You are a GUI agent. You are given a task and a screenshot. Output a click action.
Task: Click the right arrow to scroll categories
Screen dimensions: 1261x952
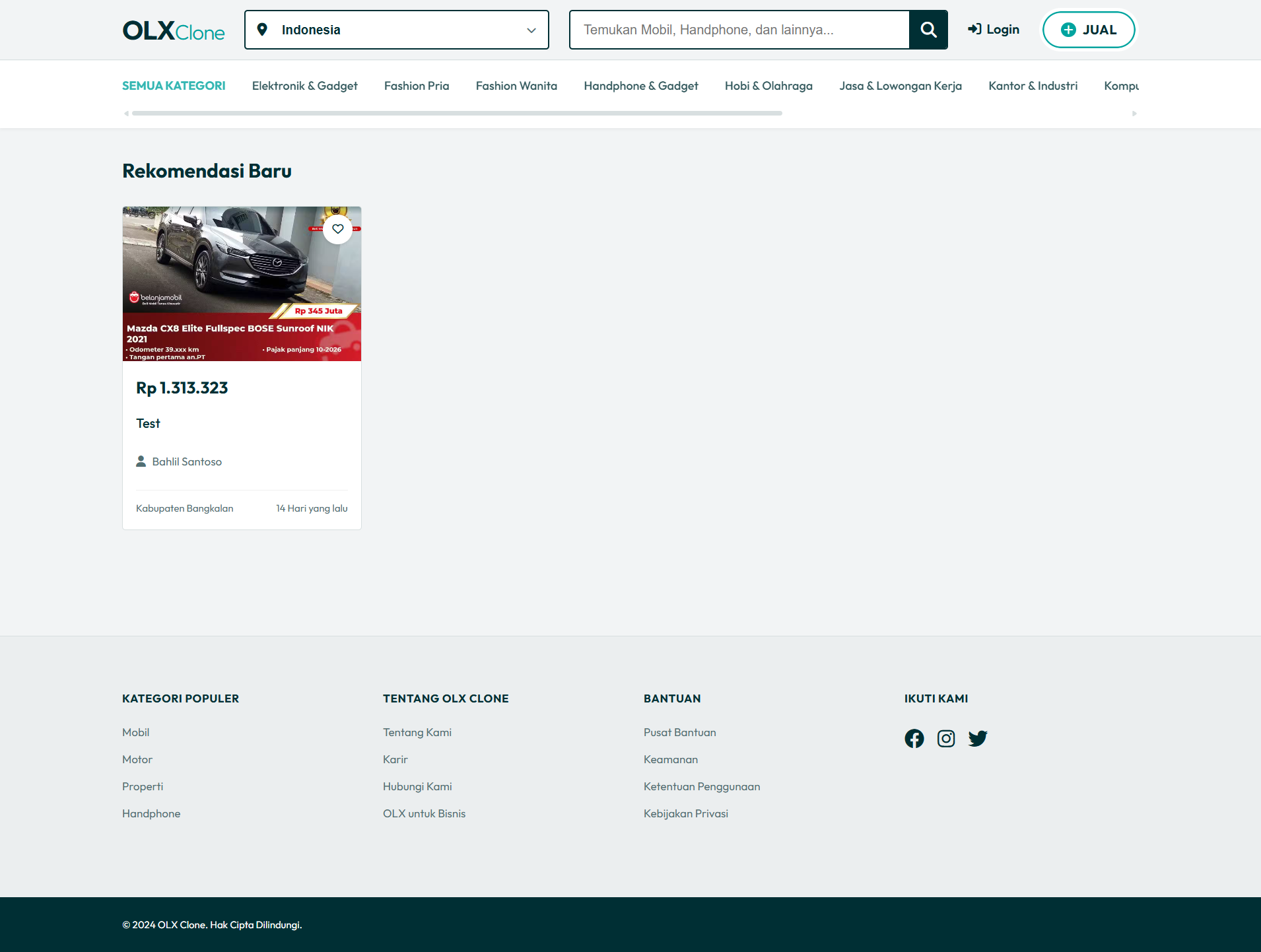click(1134, 113)
